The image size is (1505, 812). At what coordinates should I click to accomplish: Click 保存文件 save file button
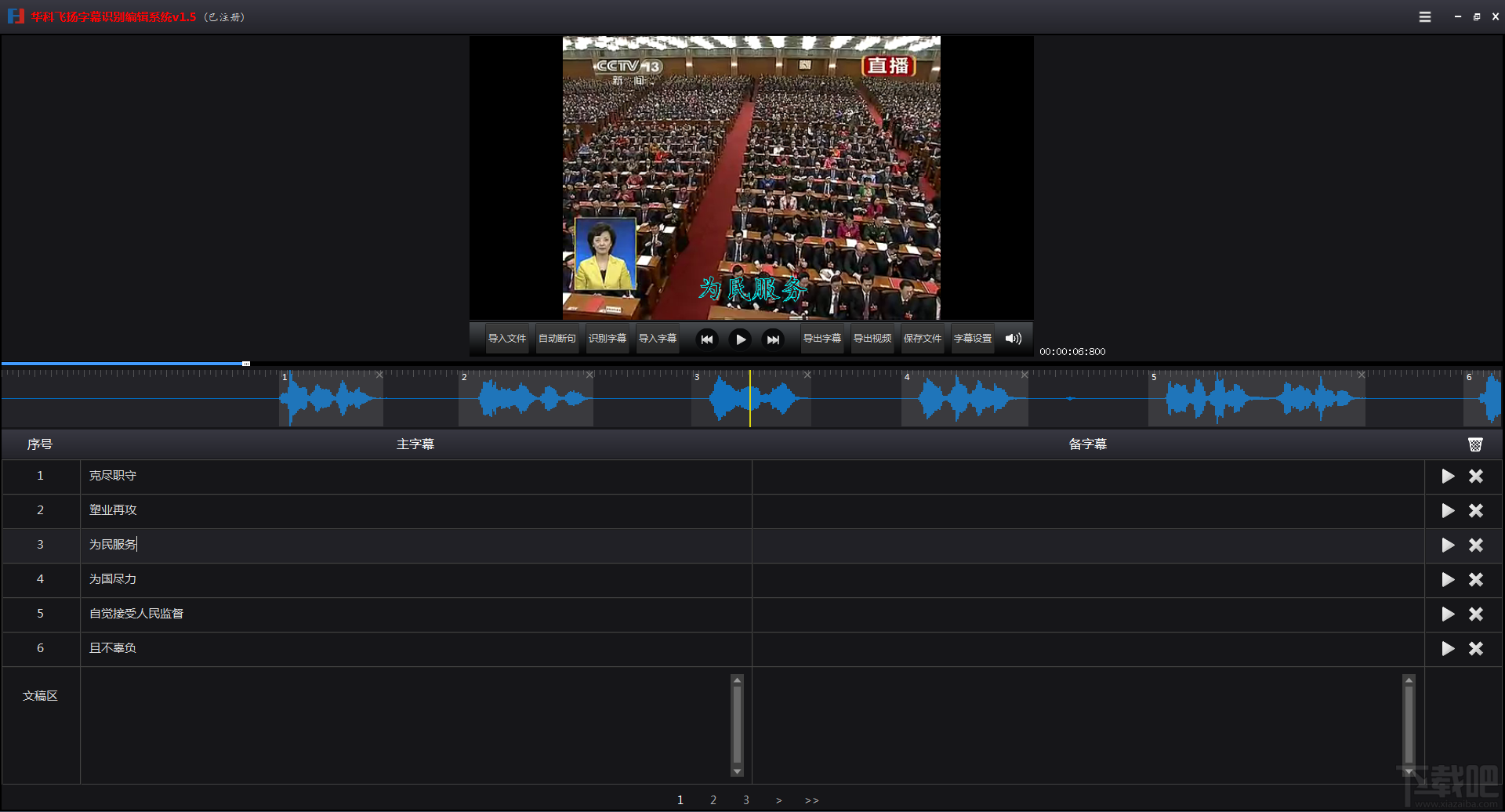pos(923,339)
